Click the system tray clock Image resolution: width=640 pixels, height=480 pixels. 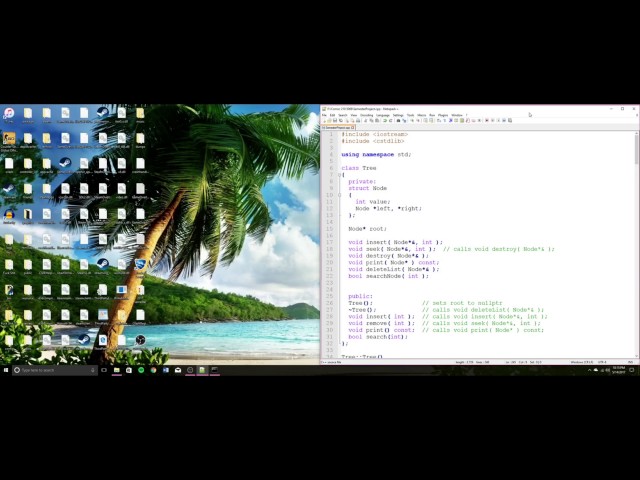click(618, 370)
